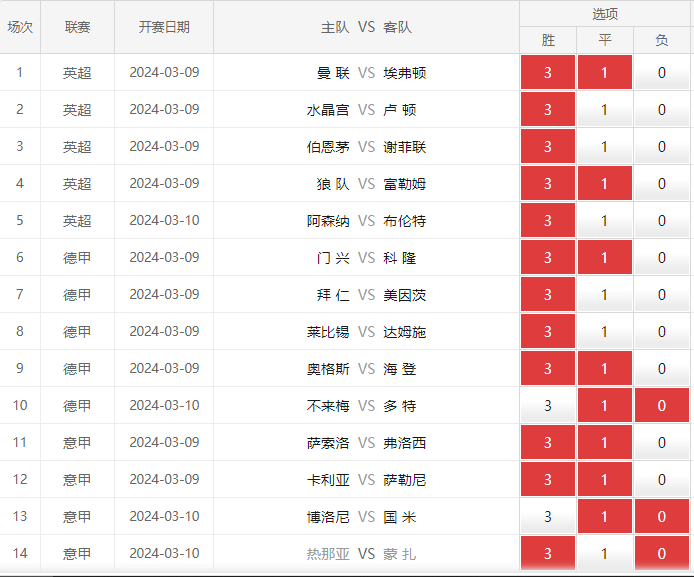Click the 胜 column header
This screenshot has width=694, height=577.
548,40
